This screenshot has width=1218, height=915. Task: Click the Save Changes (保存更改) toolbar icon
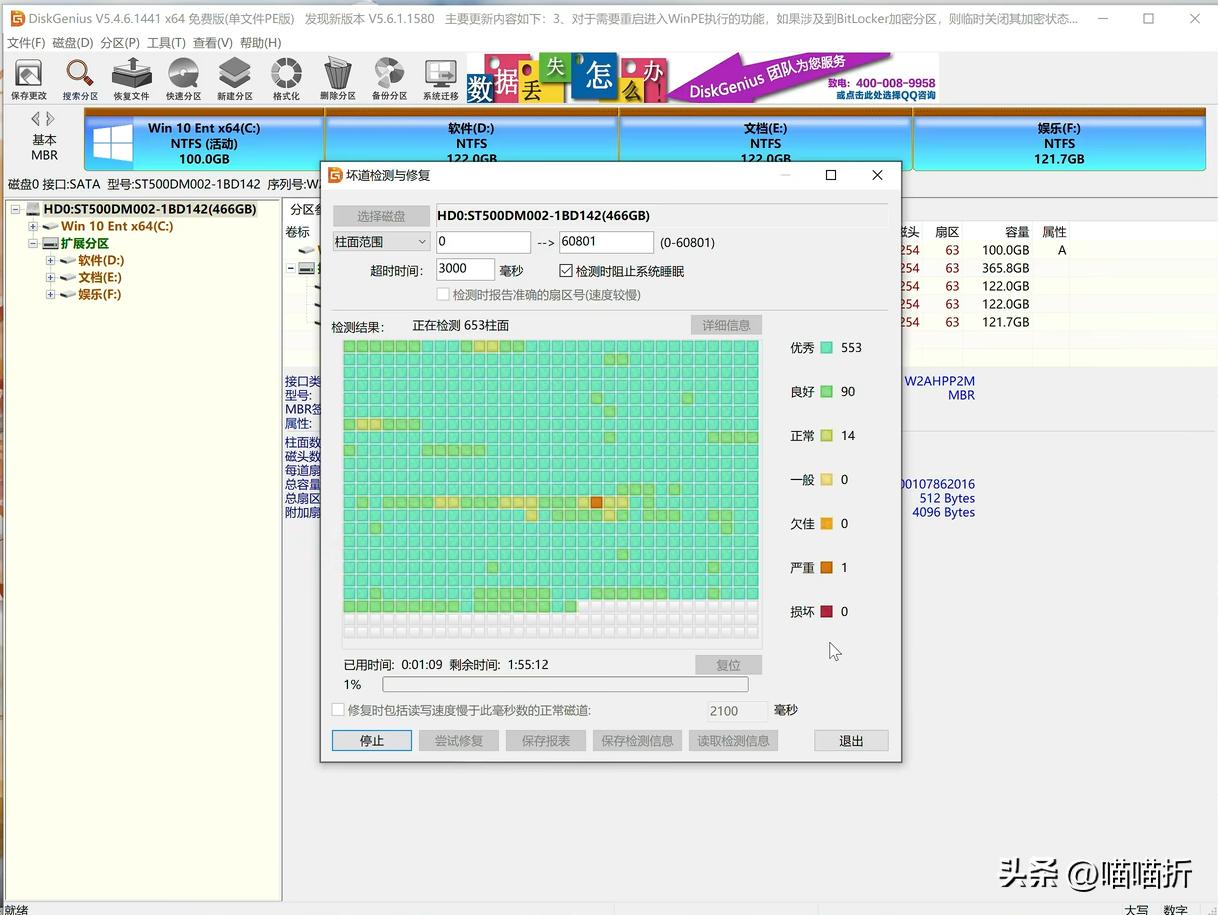click(29, 78)
